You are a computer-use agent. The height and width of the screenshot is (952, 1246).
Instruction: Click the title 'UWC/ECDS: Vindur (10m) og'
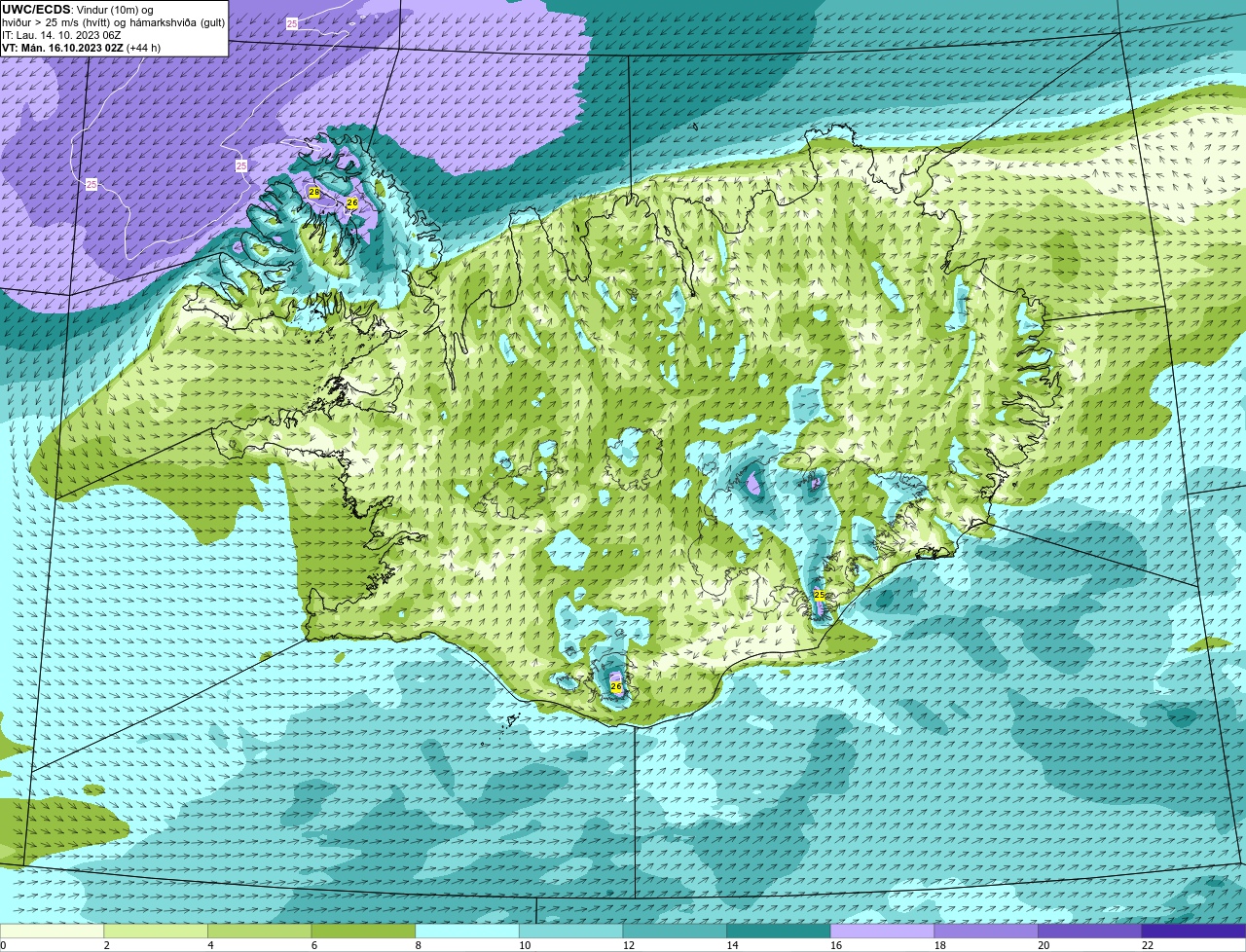[x=78, y=9]
